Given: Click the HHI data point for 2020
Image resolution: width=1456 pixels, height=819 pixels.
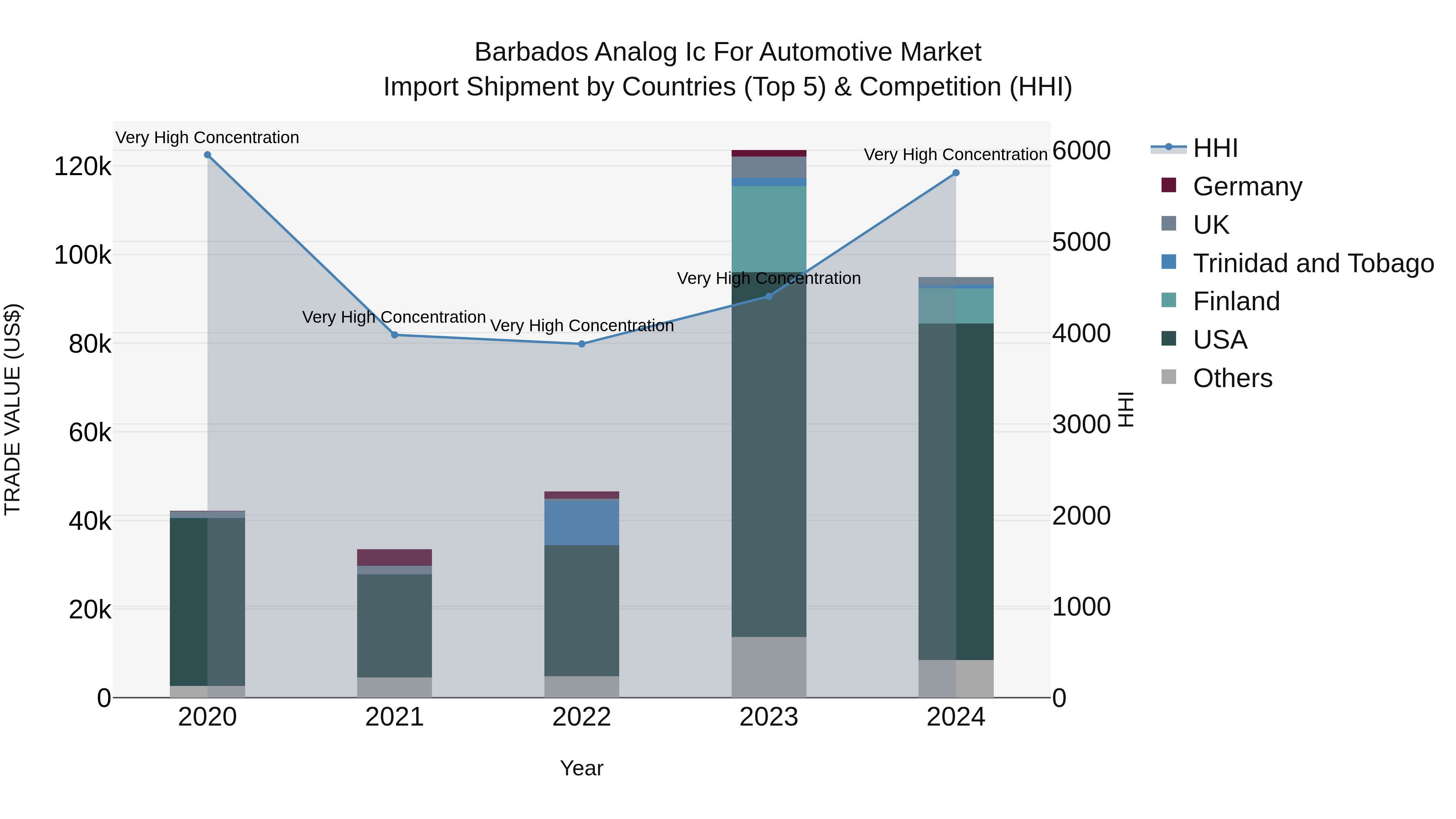Looking at the screenshot, I should 207,155.
